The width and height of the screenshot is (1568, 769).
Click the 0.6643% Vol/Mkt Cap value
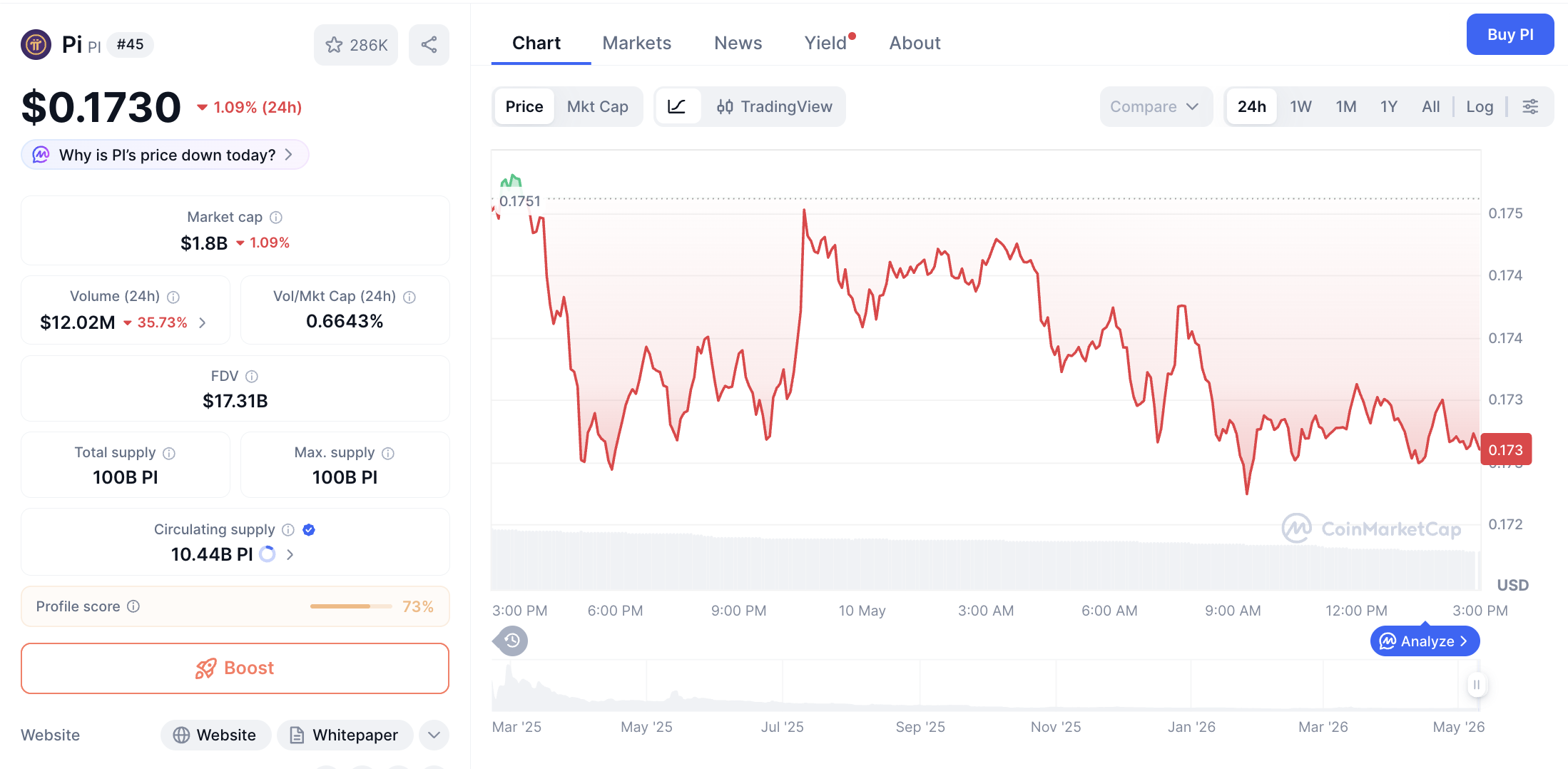pyautogui.click(x=345, y=322)
